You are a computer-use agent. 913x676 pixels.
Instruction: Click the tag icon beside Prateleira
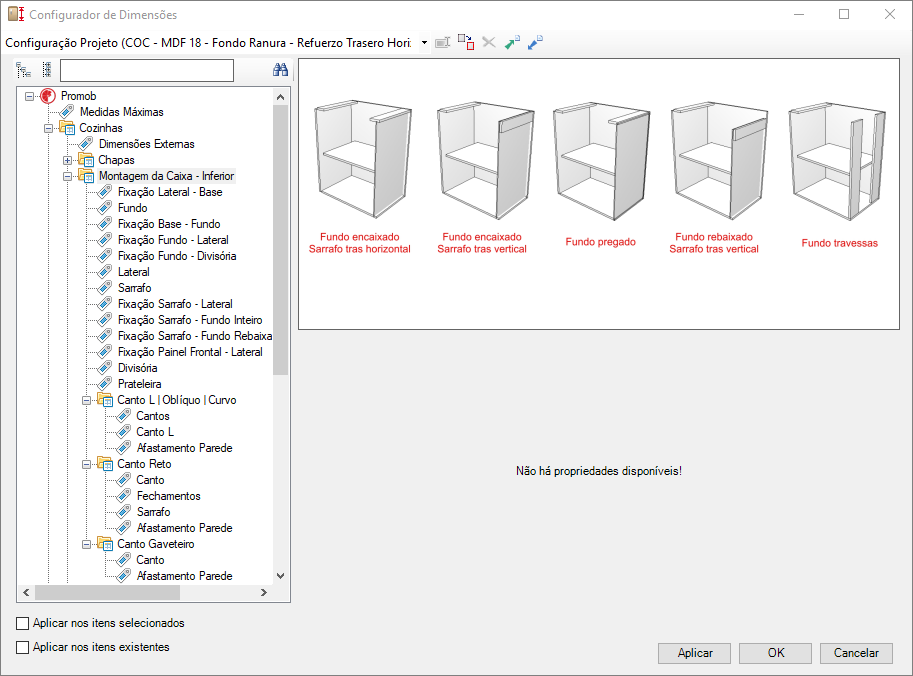(x=105, y=384)
